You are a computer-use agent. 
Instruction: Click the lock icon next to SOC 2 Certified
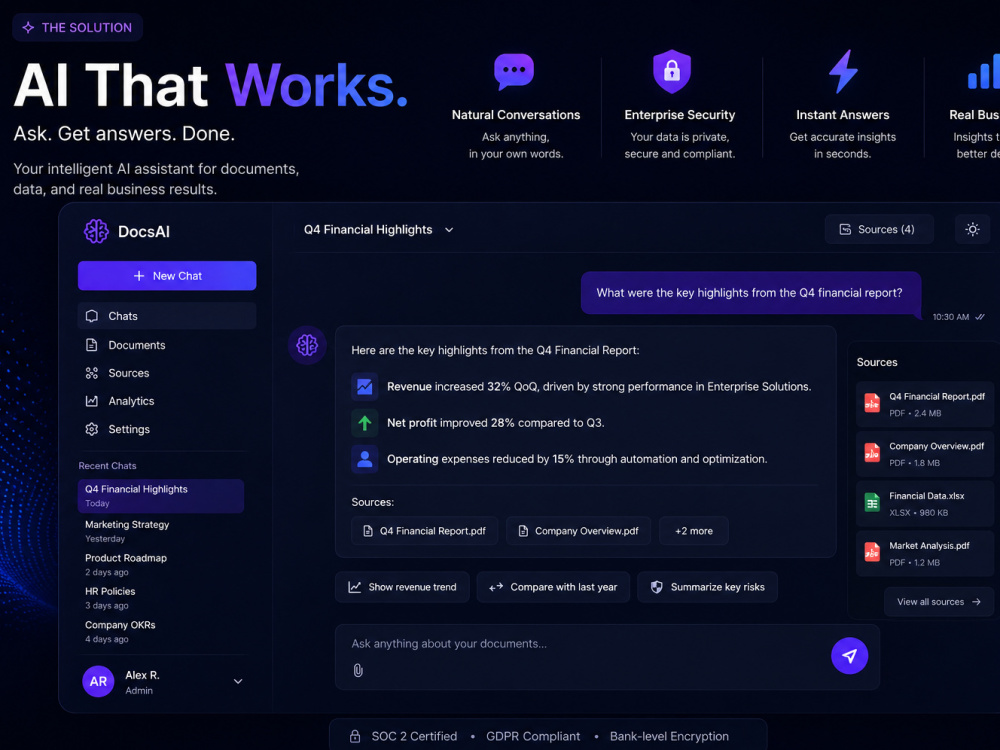click(355, 737)
